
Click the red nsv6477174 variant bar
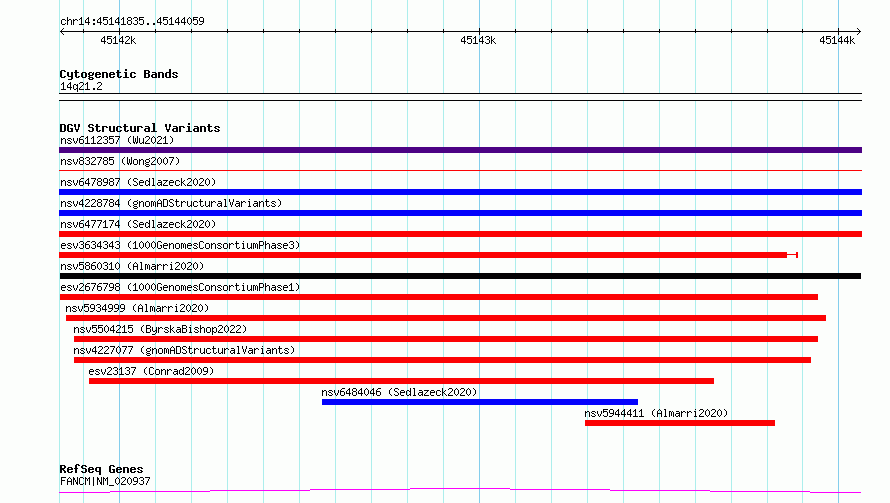460,234
